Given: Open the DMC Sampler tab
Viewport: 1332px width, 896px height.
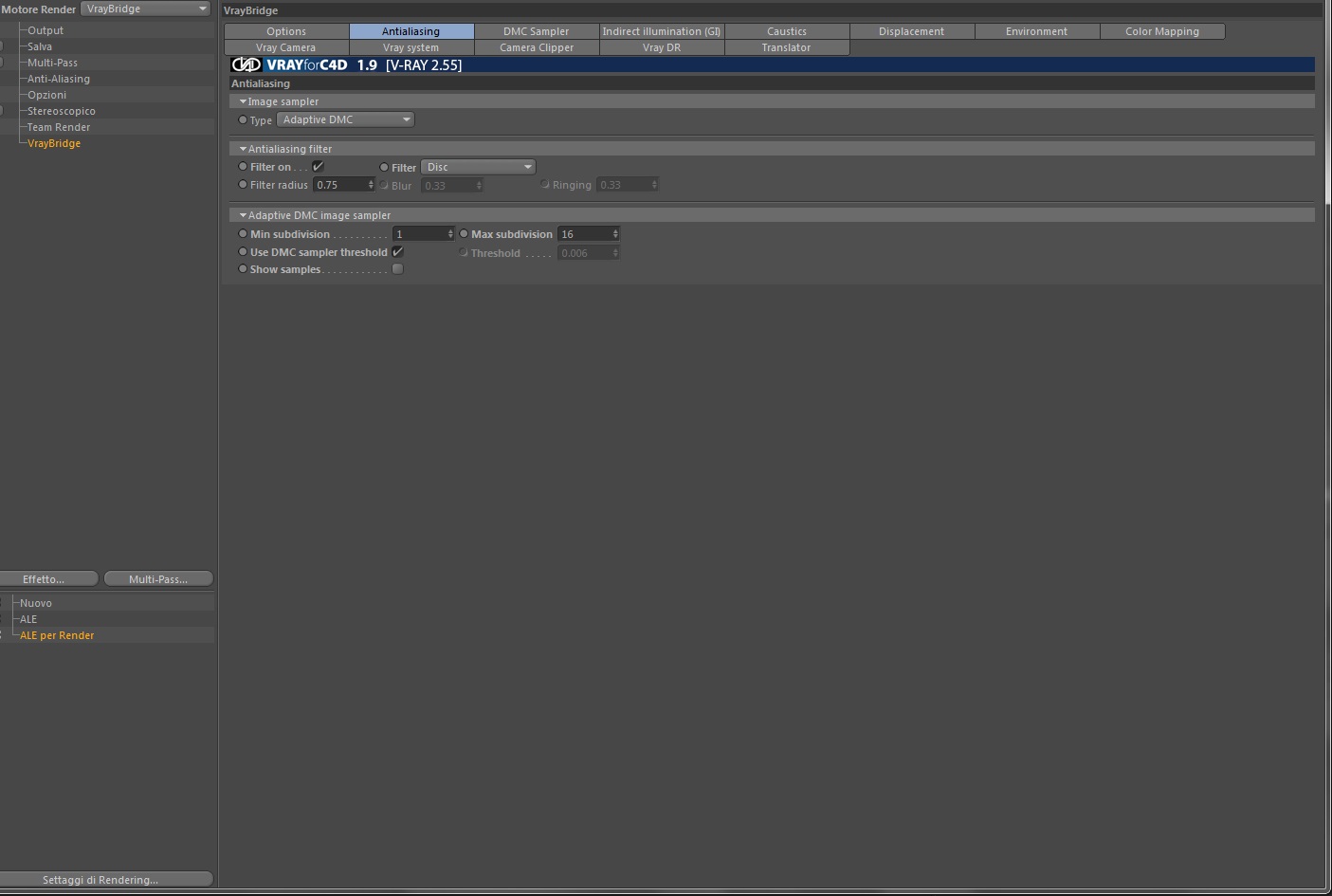Looking at the screenshot, I should (537, 31).
